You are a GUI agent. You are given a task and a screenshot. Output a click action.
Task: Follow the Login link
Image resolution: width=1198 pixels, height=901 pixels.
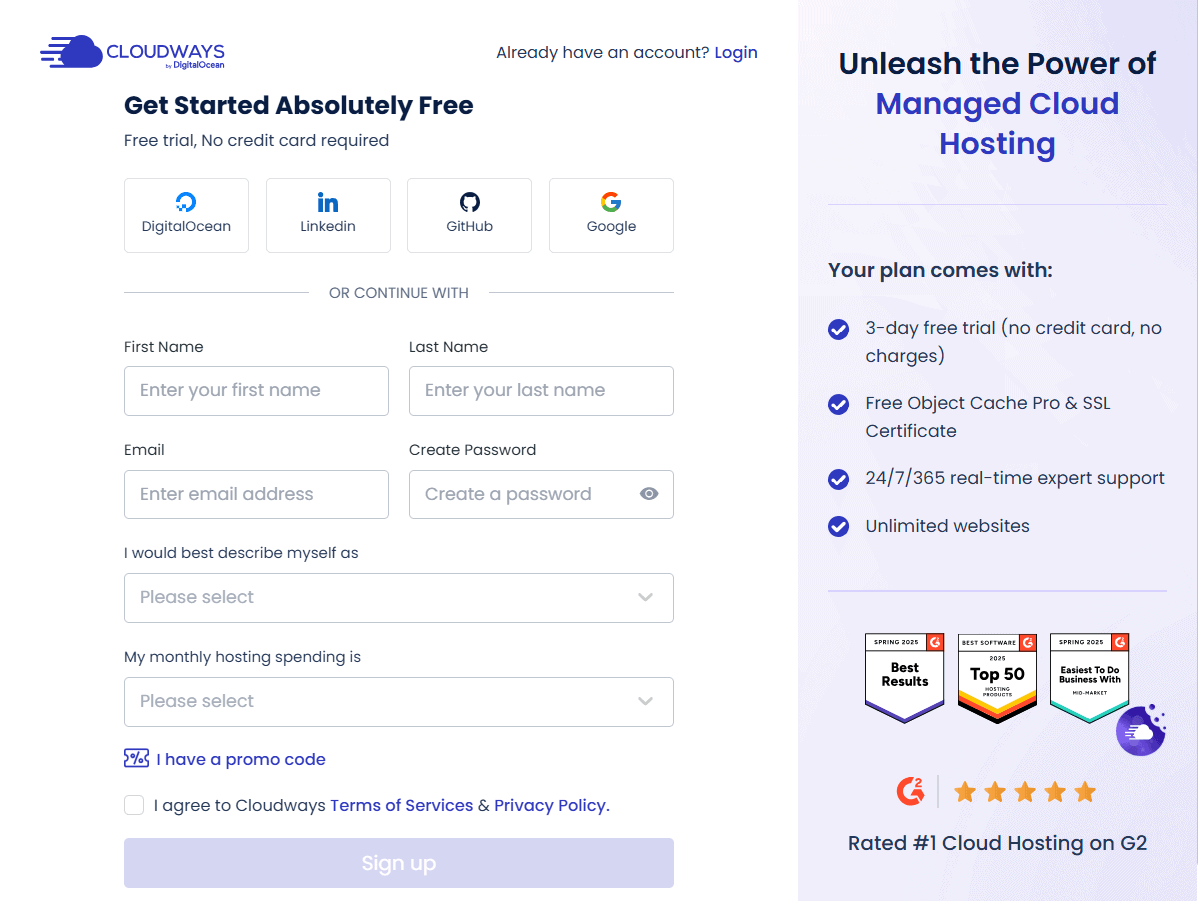coord(736,53)
